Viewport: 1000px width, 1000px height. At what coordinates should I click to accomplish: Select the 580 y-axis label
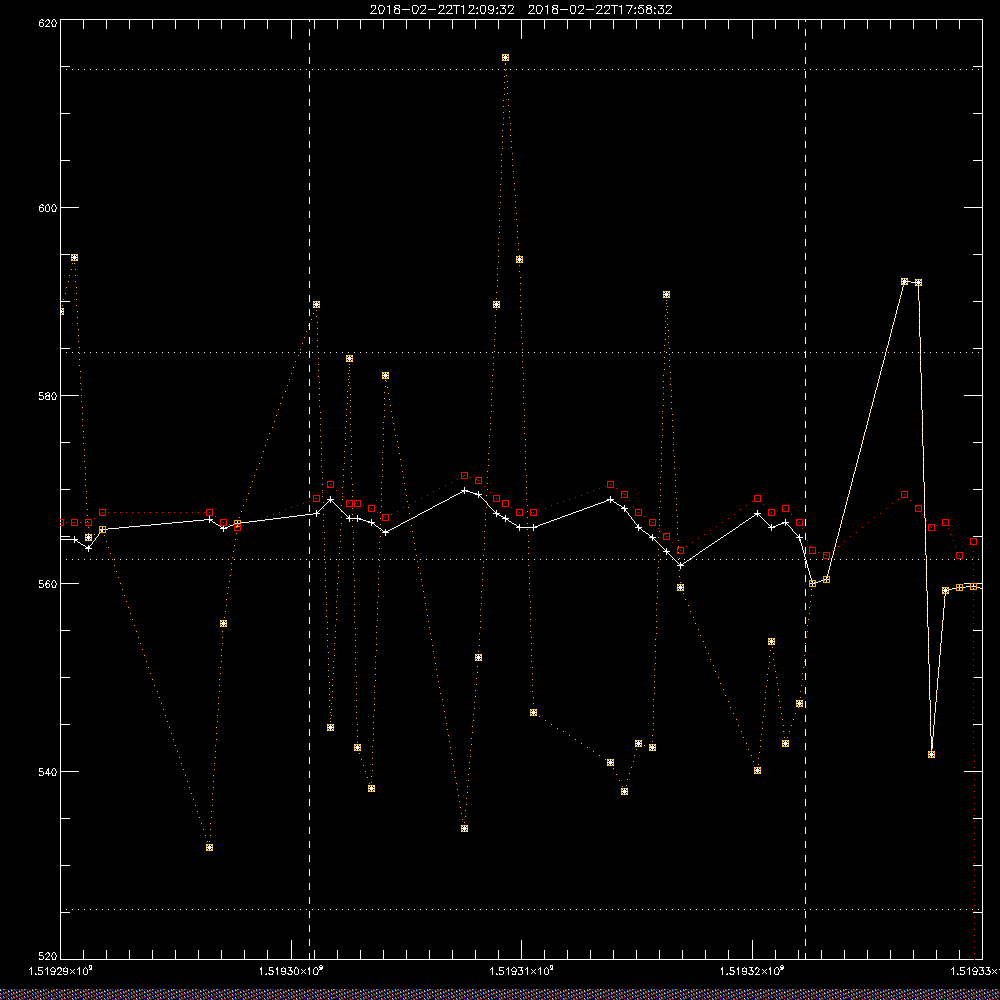tap(48, 395)
